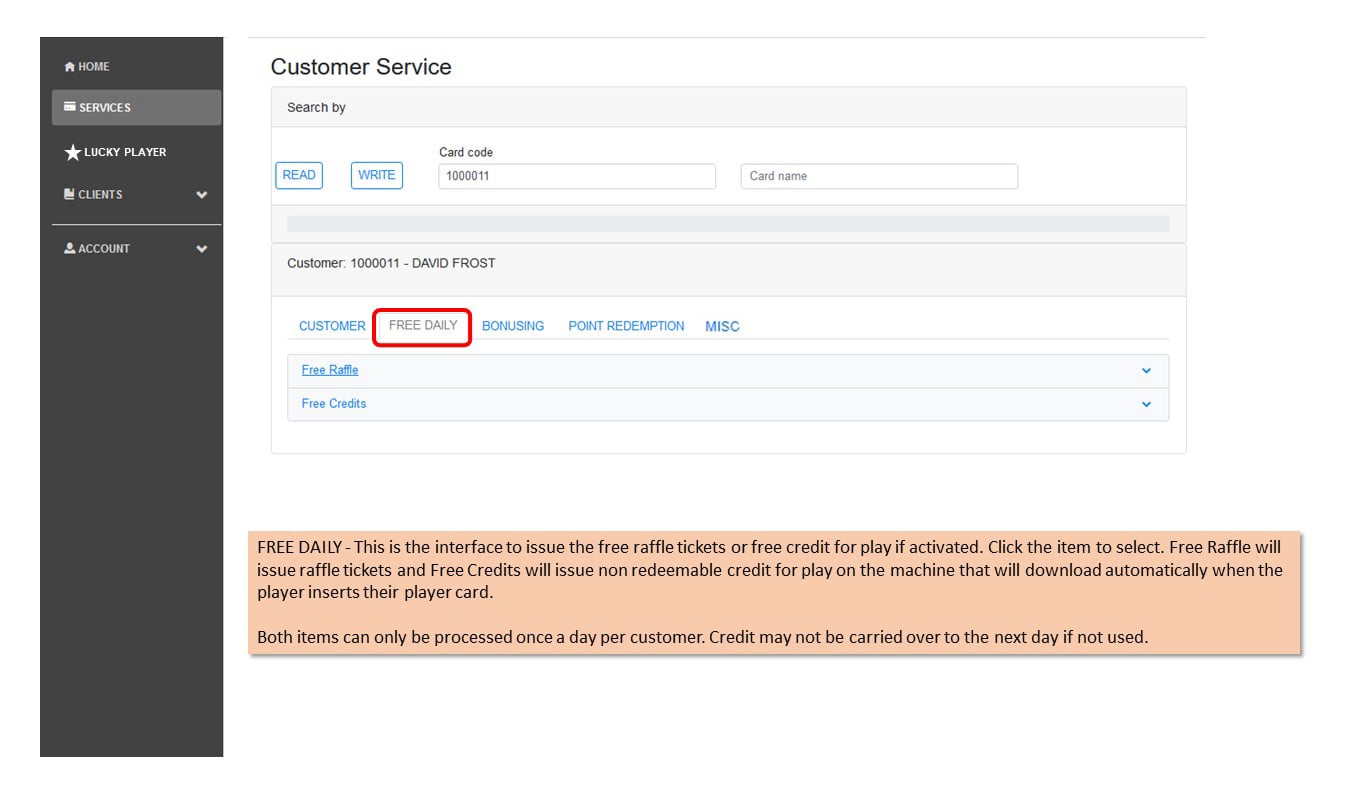Expand the Clients menu chevron
Image resolution: width=1361 pixels, height=794 pixels.
coord(202,195)
